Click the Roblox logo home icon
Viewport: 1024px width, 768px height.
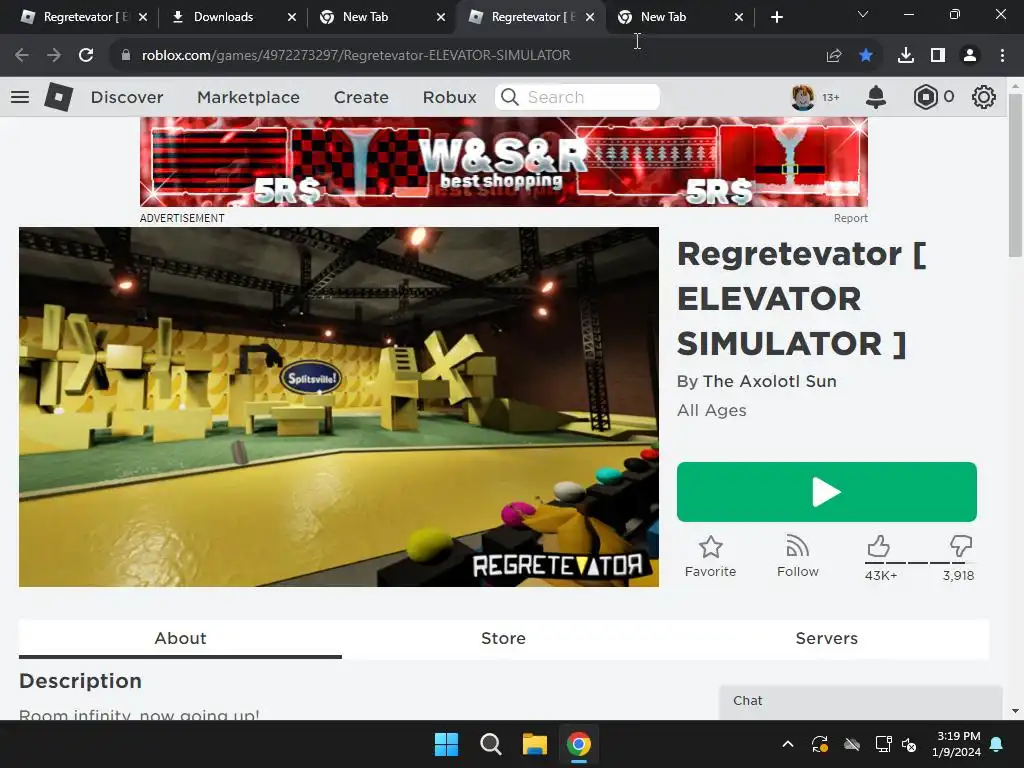coord(58,97)
